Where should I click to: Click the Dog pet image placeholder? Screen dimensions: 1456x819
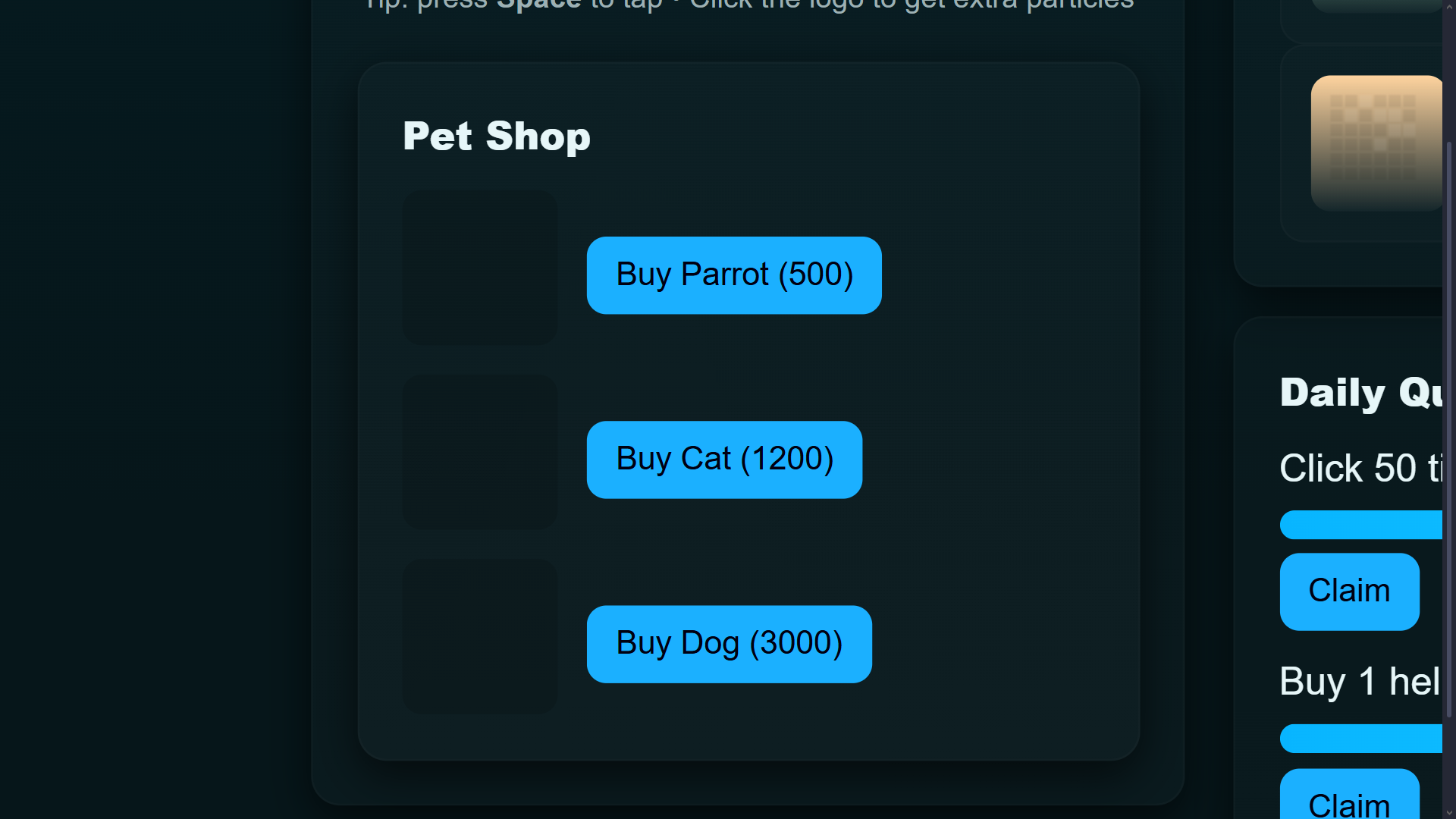[x=480, y=636]
